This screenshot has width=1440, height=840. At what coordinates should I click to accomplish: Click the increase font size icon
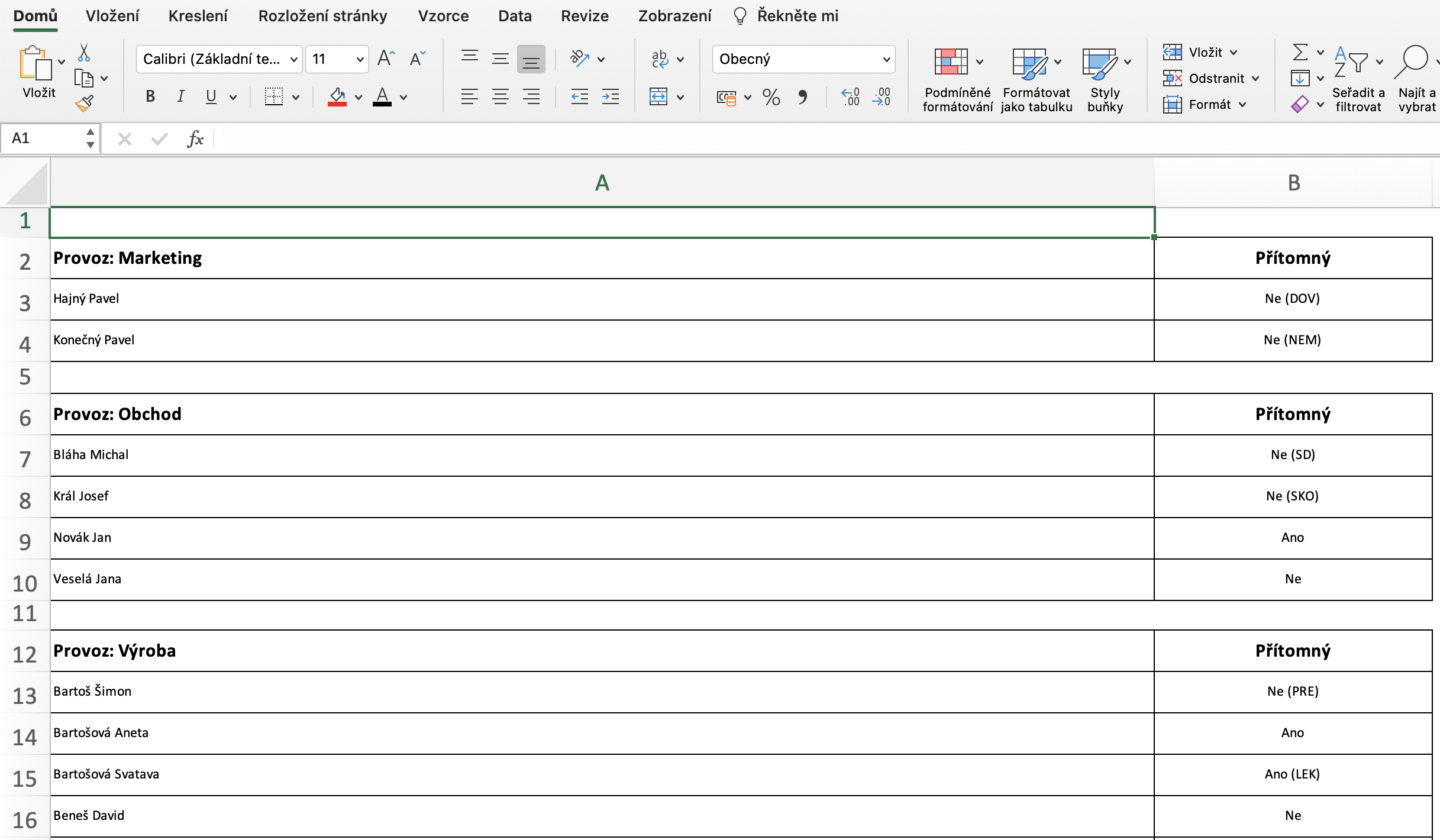(x=386, y=59)
